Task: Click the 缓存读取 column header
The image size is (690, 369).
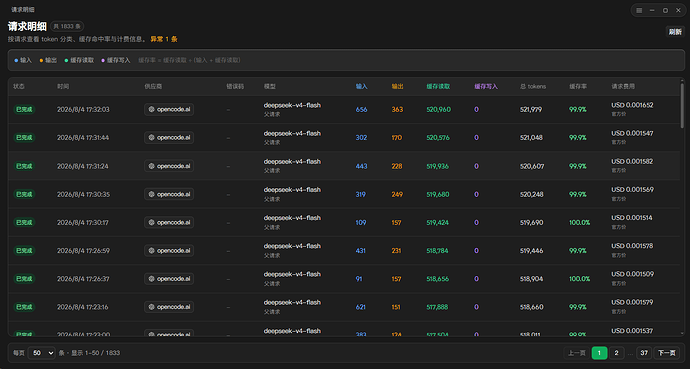Action: click(x=438, y=86)
